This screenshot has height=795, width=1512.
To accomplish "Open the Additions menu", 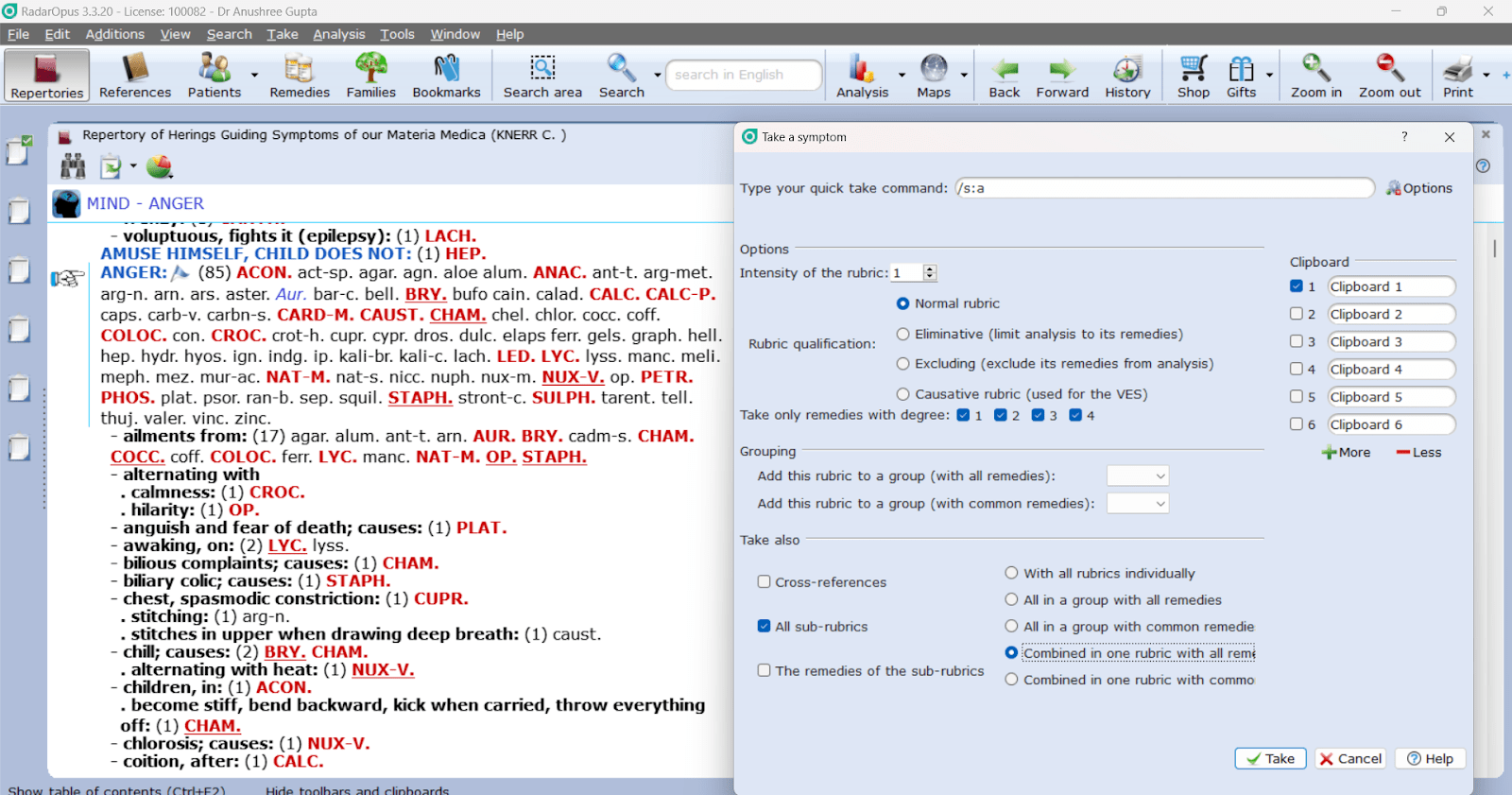I will 115,34.
